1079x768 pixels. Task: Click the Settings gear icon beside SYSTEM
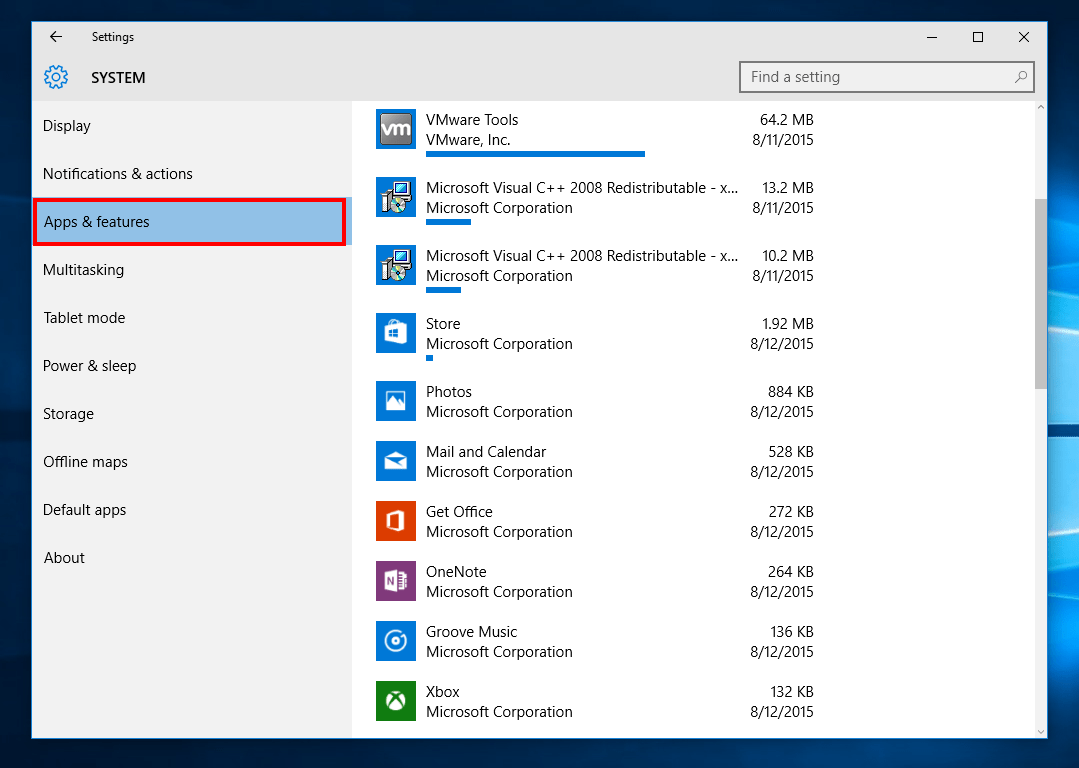point(56,77)
